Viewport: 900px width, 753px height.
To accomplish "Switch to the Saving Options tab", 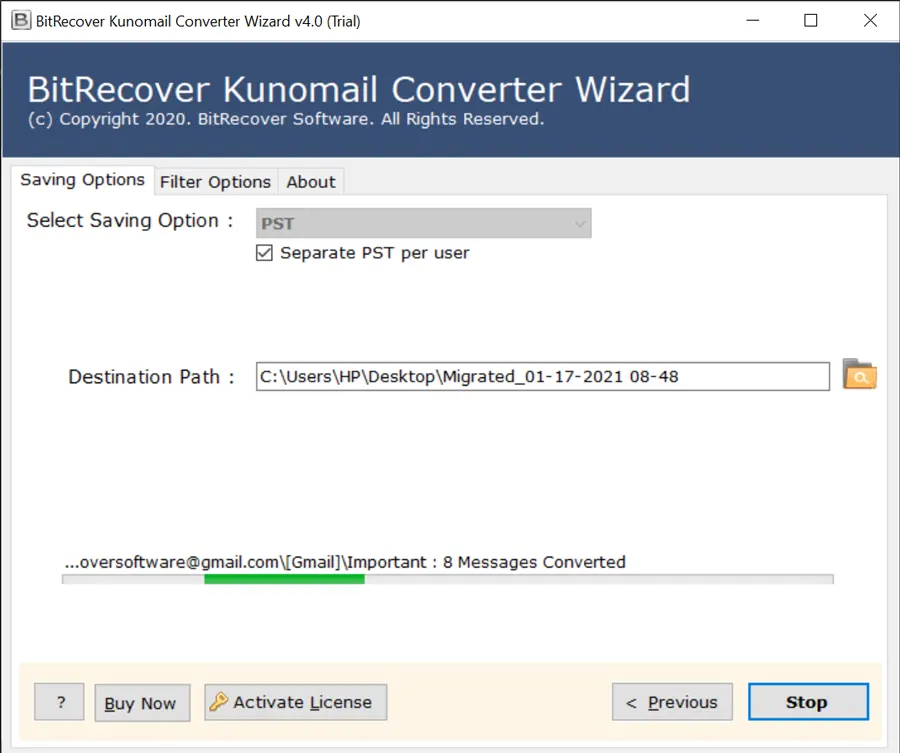I will click(x=83, y=180).
